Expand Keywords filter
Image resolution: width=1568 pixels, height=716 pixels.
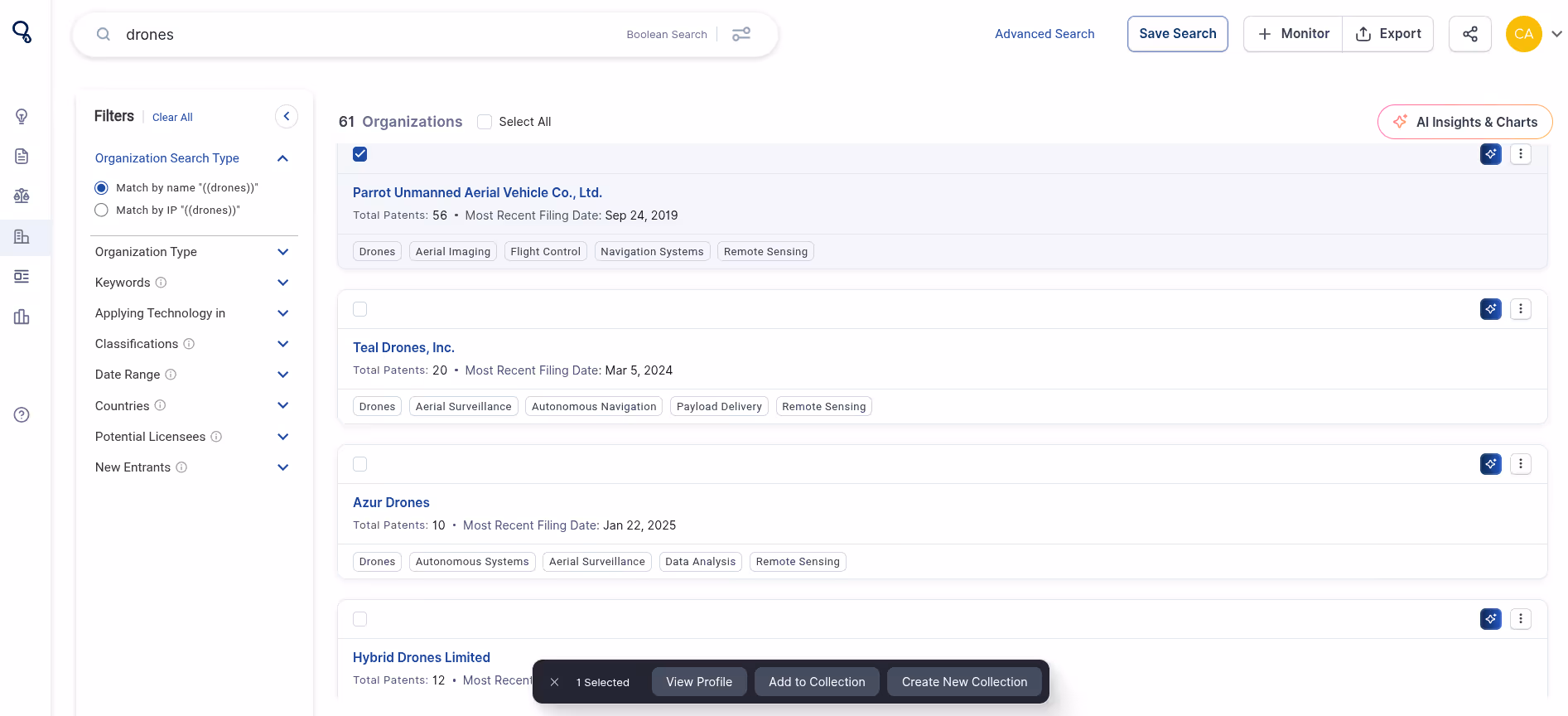click(282, 283)
